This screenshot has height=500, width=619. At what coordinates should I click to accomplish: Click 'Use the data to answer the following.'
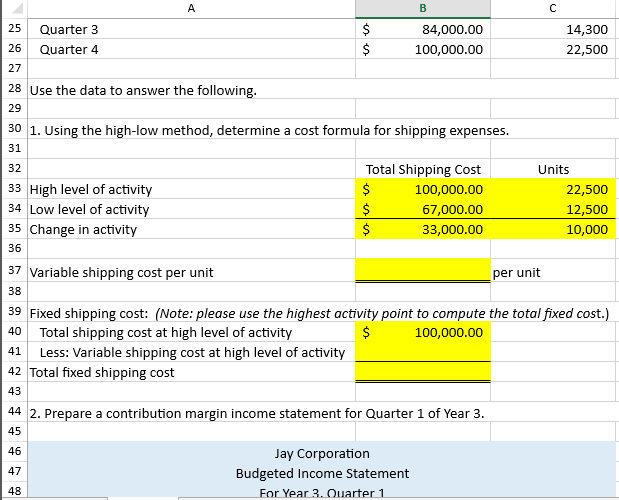[143, 90]
